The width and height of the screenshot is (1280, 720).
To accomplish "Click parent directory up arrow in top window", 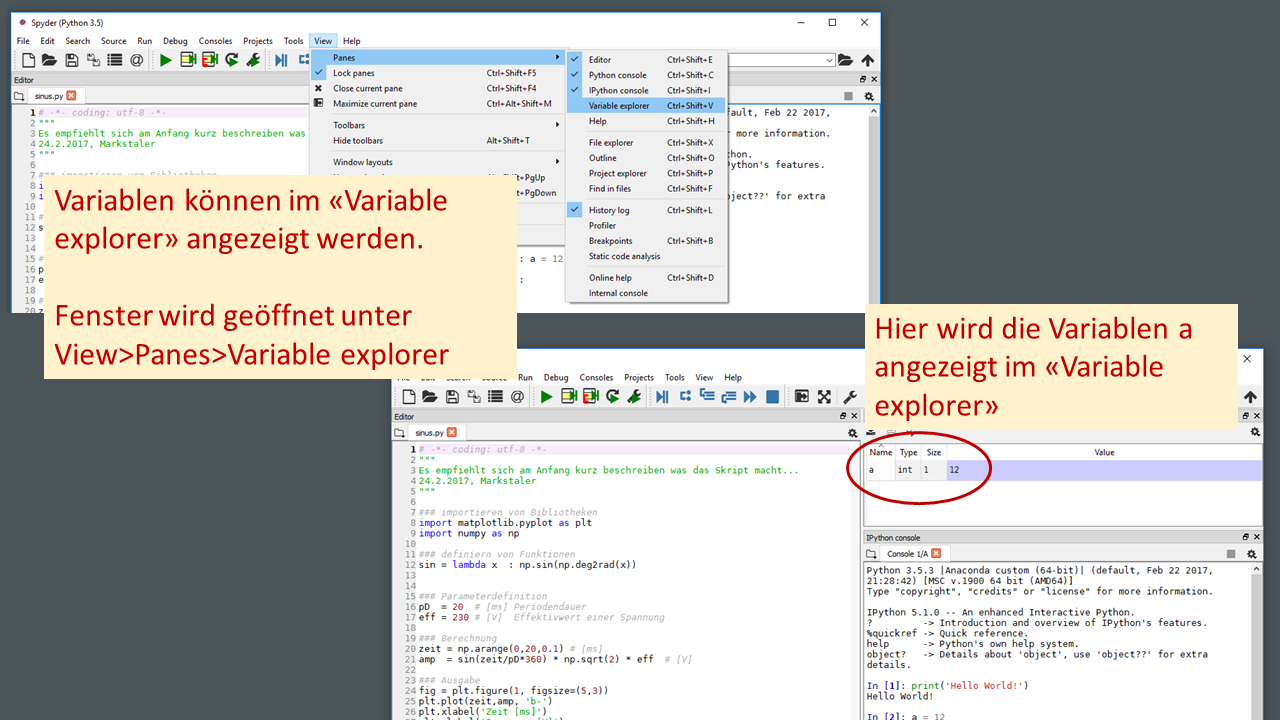I will (867, 60).
